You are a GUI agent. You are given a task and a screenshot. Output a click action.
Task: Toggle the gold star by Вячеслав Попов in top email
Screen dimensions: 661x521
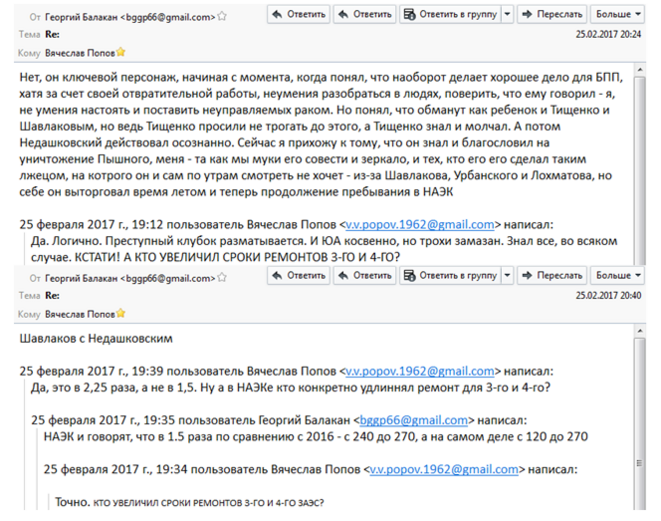(x=121, y=52)
